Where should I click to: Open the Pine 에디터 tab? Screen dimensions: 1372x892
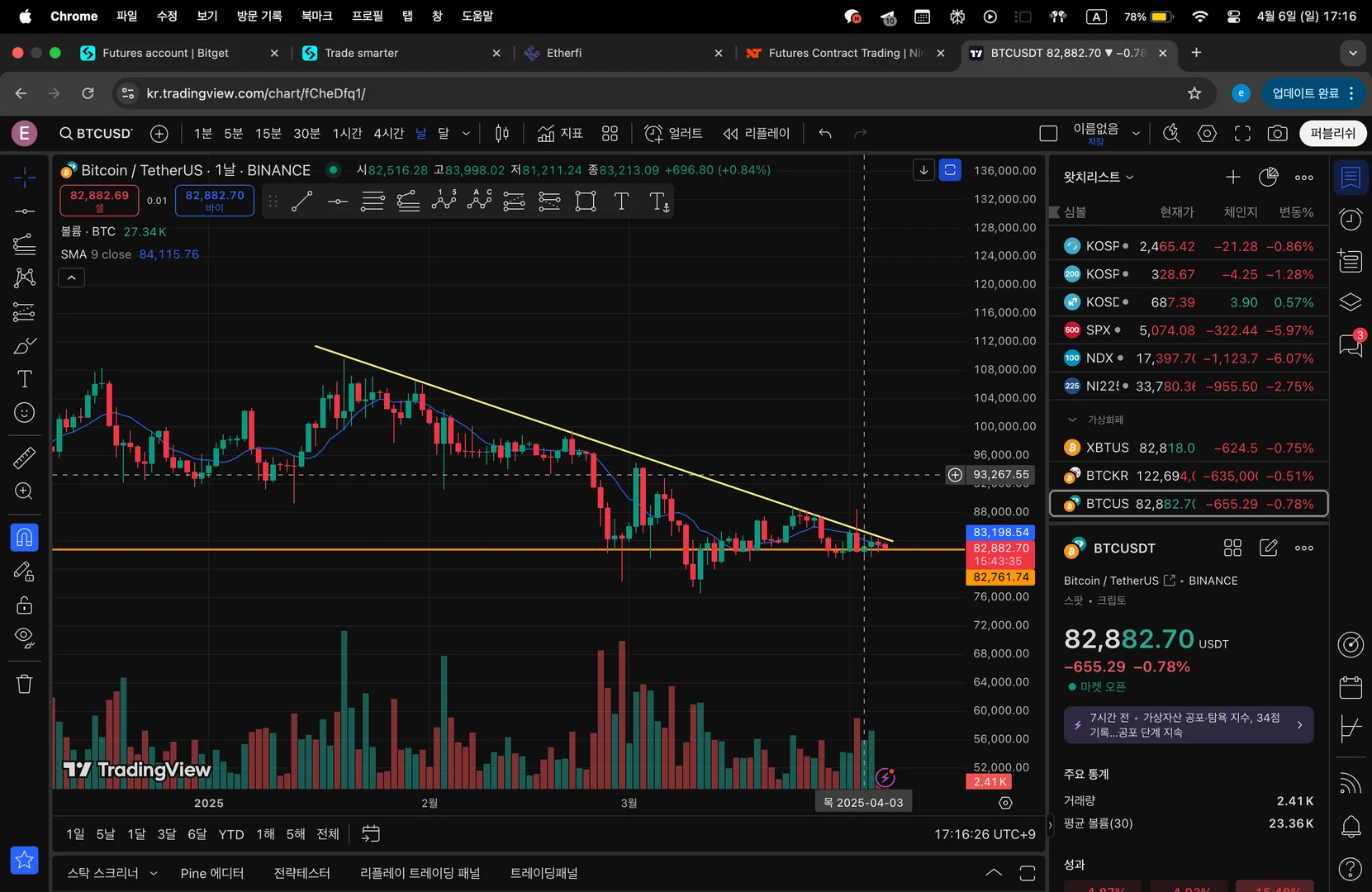[x=212, y=873]
